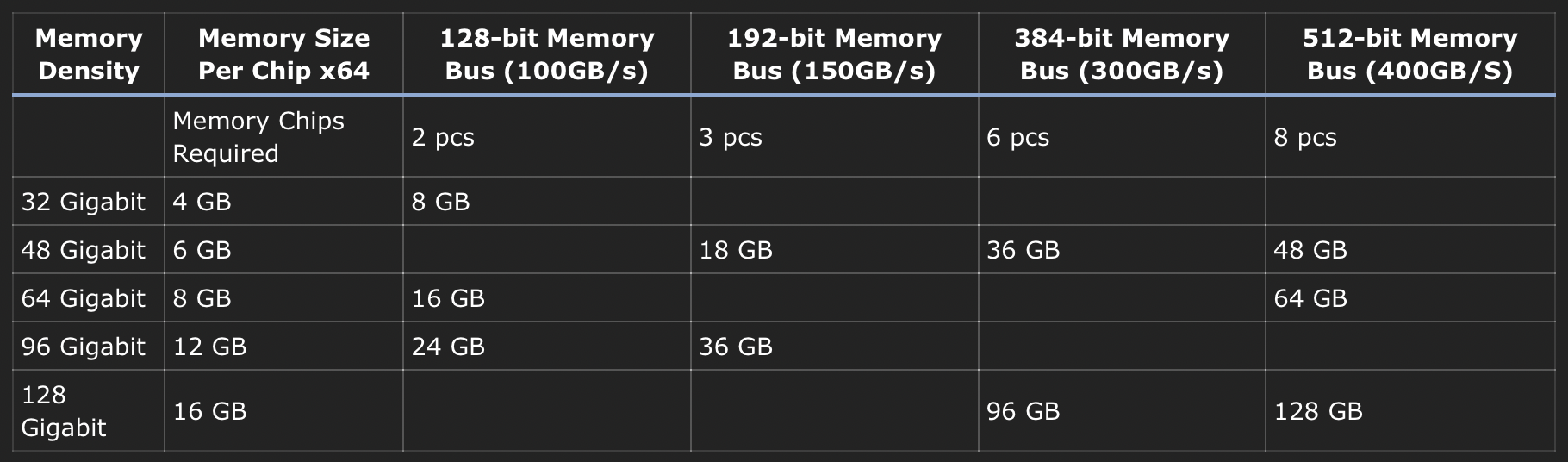This screenshot has height=462, width=1568.
Task: Select the 32 Gigabit row label
Action: (84, 202)
